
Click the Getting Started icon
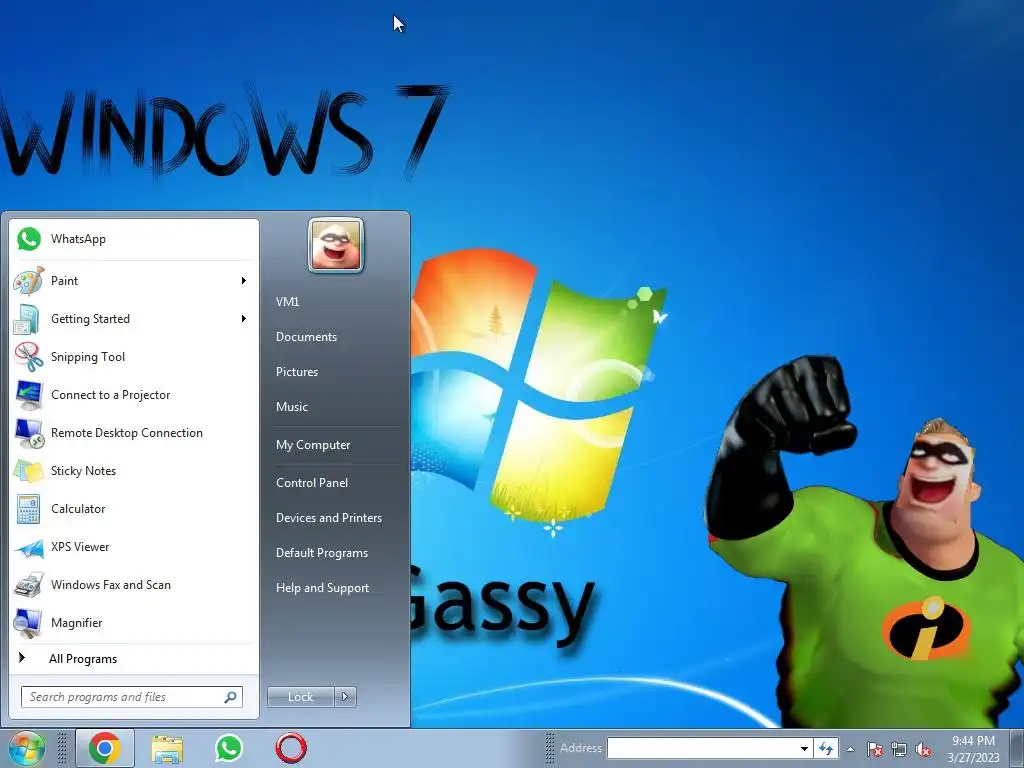click(x=27, y=319)
